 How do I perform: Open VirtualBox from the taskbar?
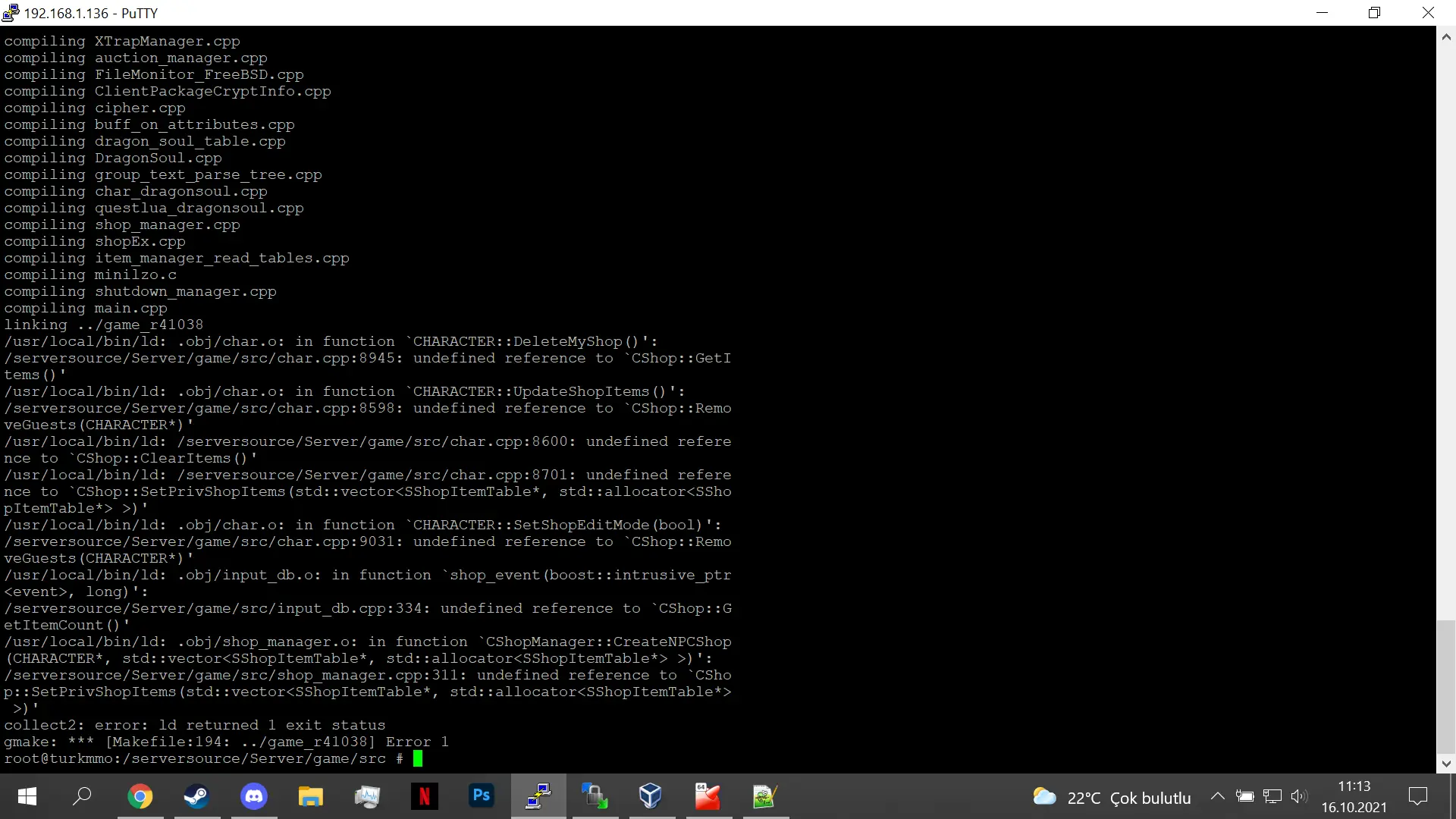click(651, 796)
